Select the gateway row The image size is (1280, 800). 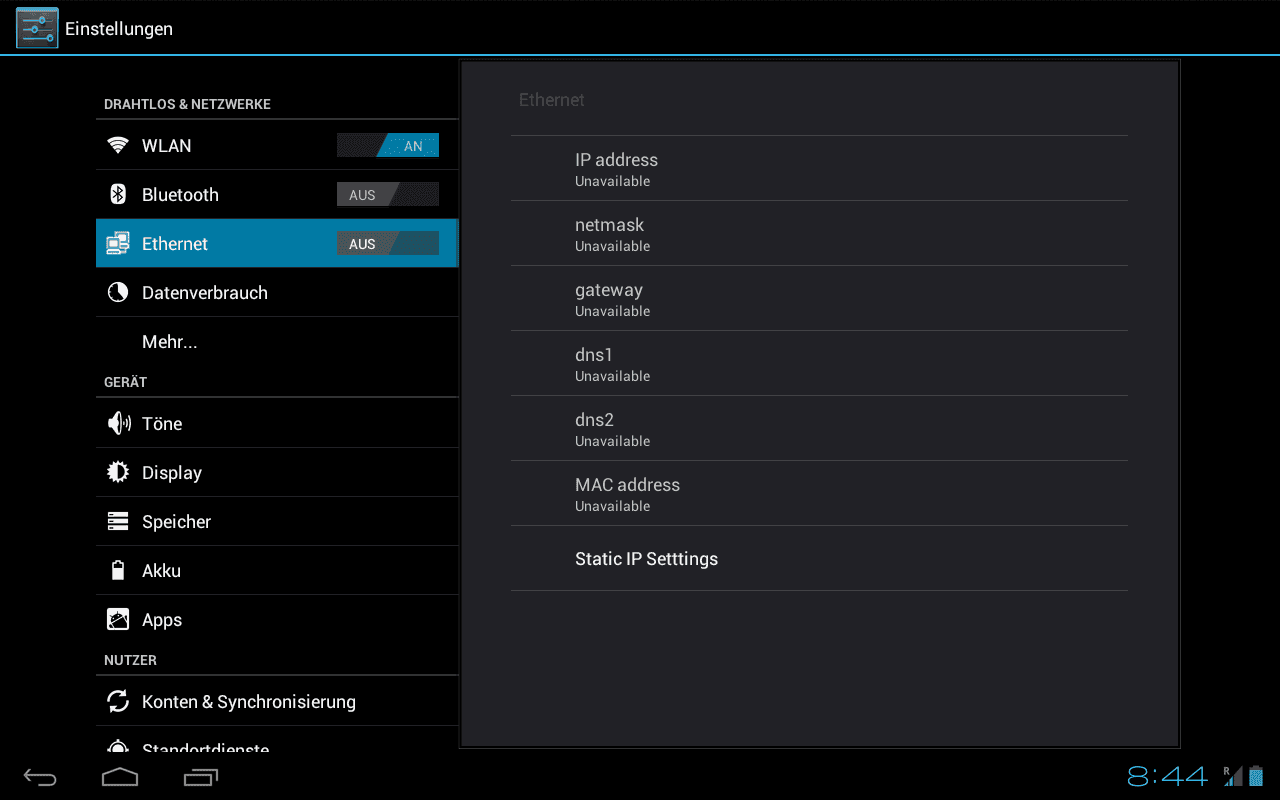pyautogui.click(x=819, y=298)
